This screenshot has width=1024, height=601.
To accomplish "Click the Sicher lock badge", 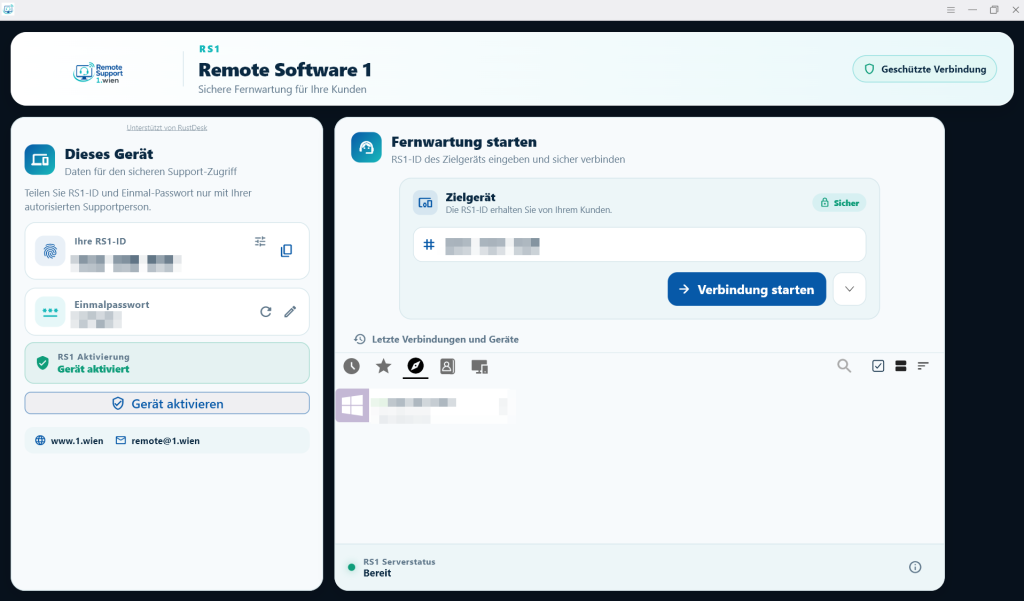I will click(839, 203).
